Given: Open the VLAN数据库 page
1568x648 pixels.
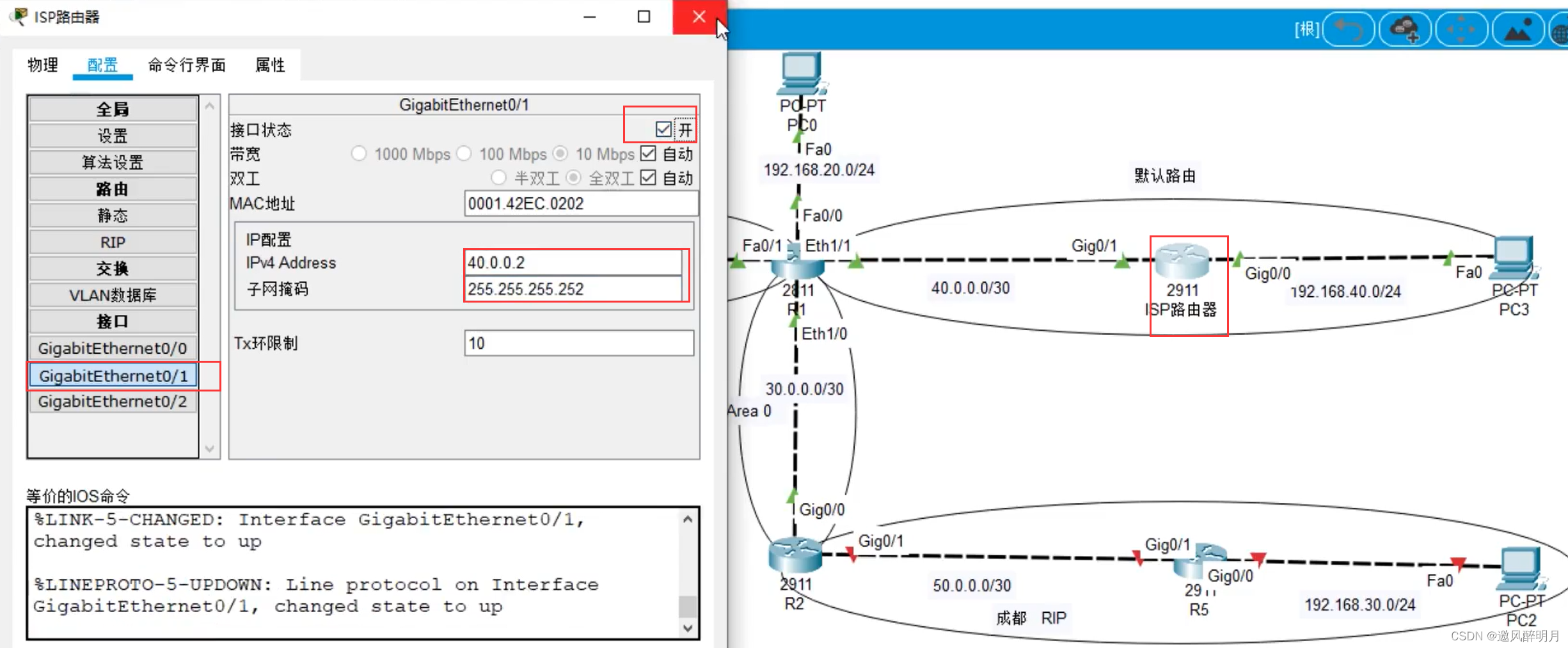Looking at the screenshot, I should pyautogui.click(x=113, y=295).
